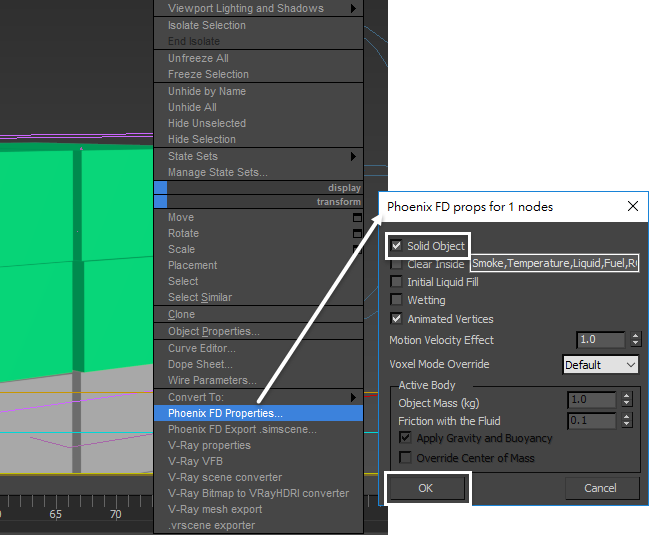Viewport: 661px width, 535px height.
Task: Expand Viewport Lighting and Shadows submenu
Action: (x=353, y=8)
